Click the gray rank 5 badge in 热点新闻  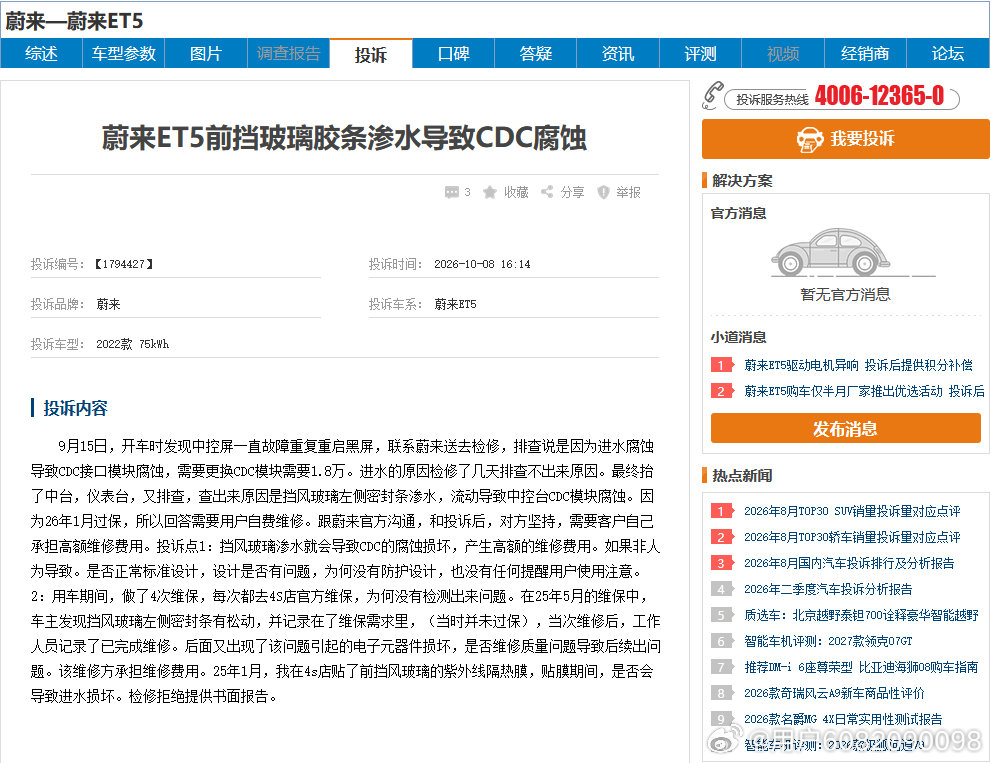tap(722, 615)
